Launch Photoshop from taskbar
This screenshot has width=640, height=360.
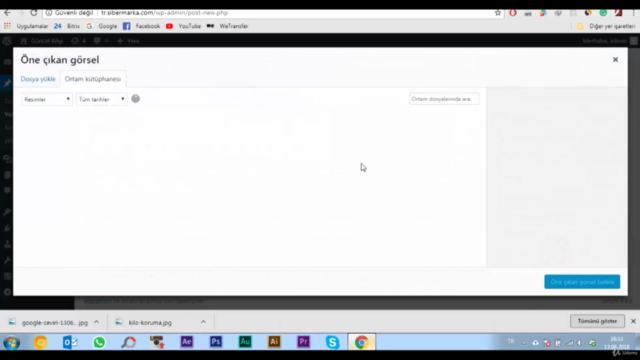[x=216, y=342]
